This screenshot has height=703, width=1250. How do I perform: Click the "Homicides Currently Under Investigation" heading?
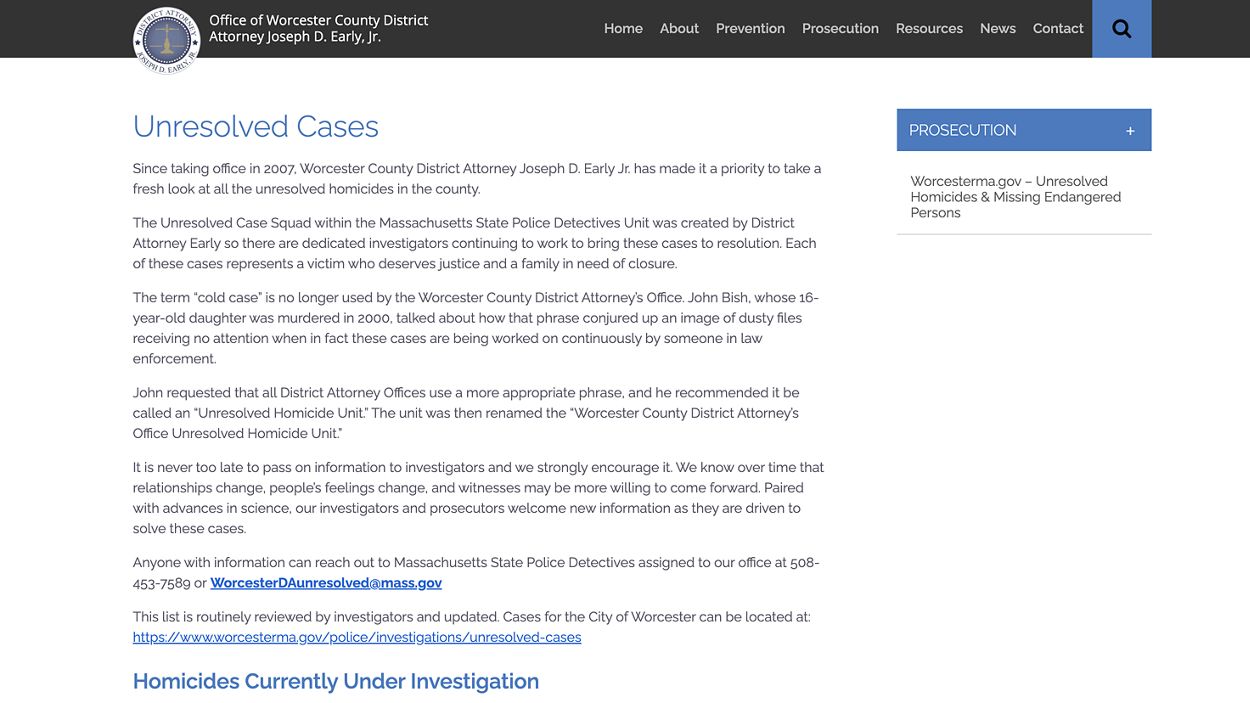pos(336,681)
